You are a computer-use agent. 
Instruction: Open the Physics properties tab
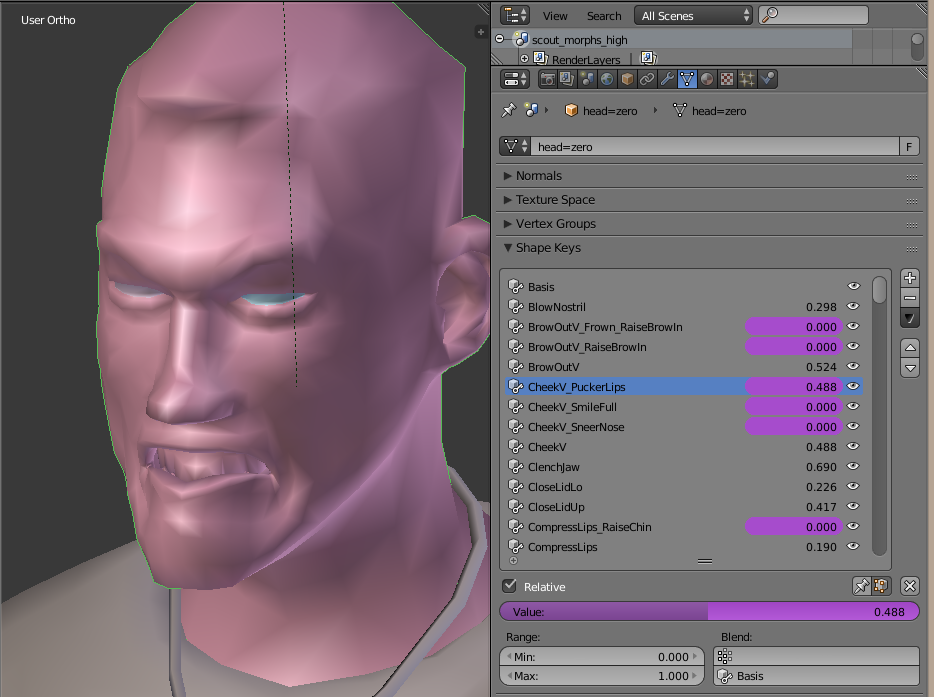click(x=767, y=79)
